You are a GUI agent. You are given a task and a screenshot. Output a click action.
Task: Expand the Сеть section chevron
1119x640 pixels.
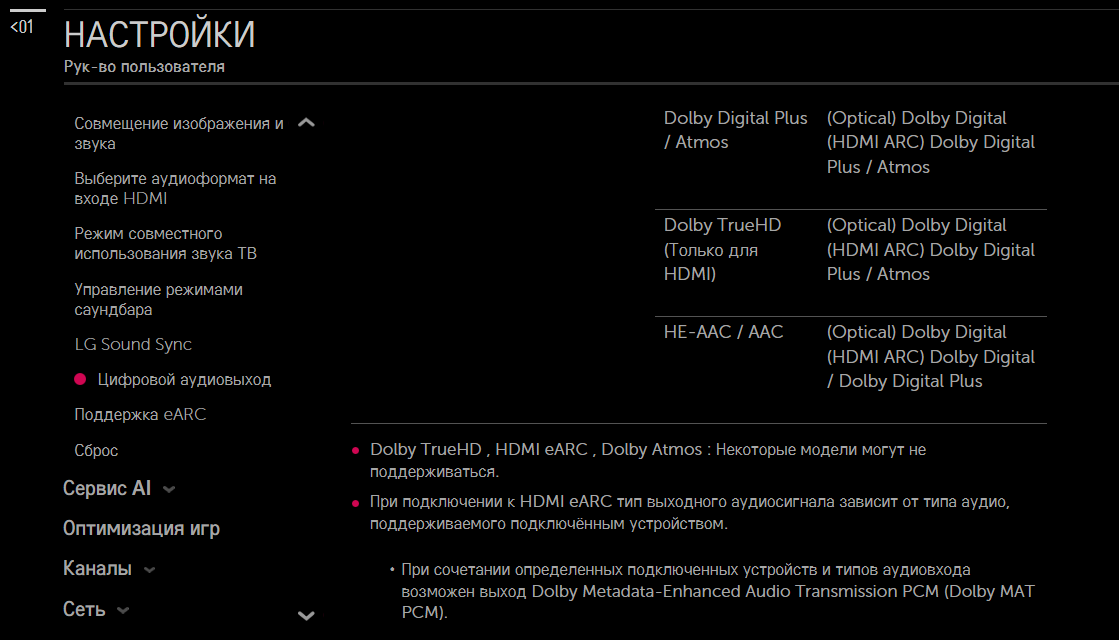123,610
